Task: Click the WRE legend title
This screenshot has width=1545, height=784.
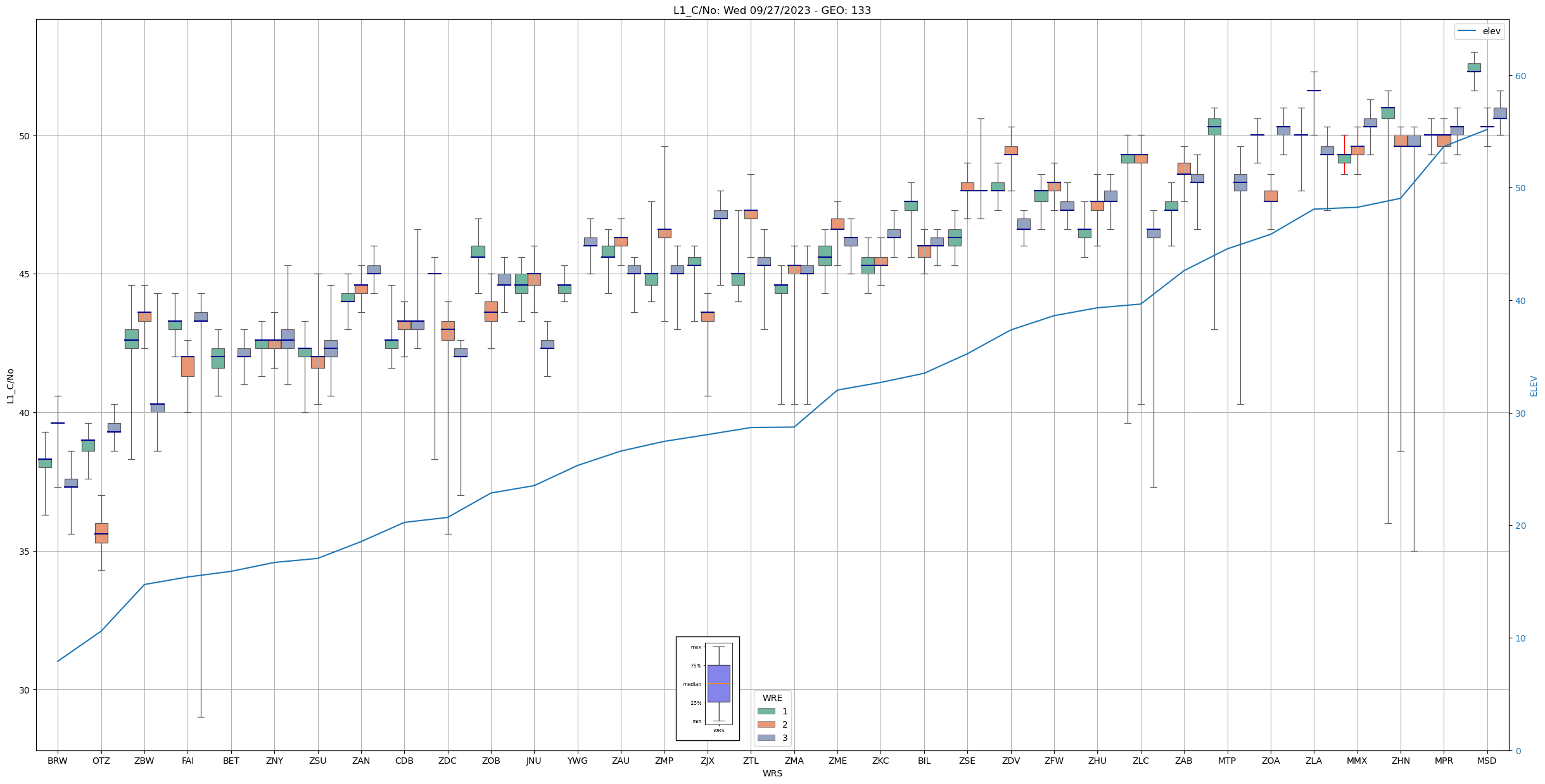Action: 772,698
